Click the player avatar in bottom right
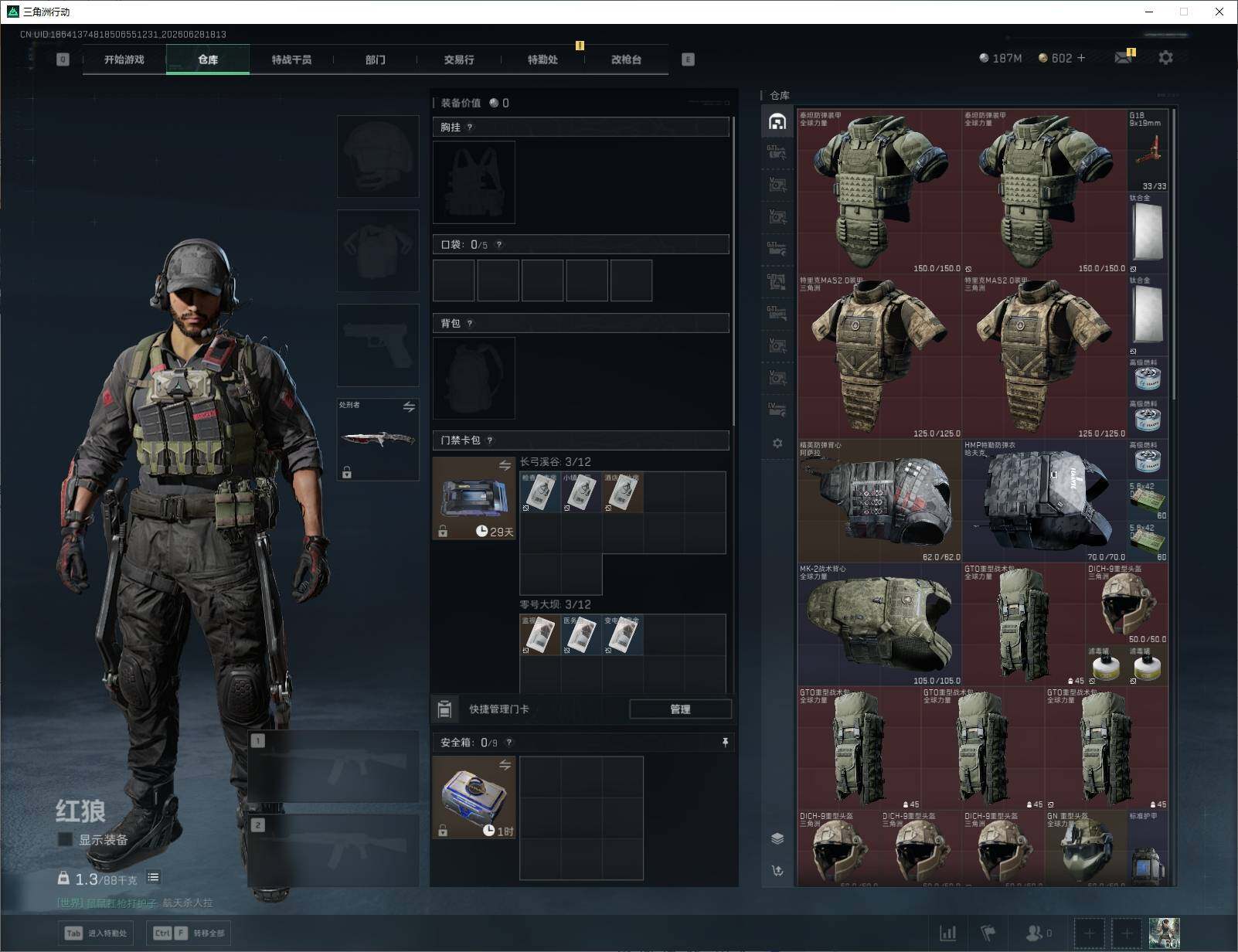1238x952 pixels. coord(1165,933)
